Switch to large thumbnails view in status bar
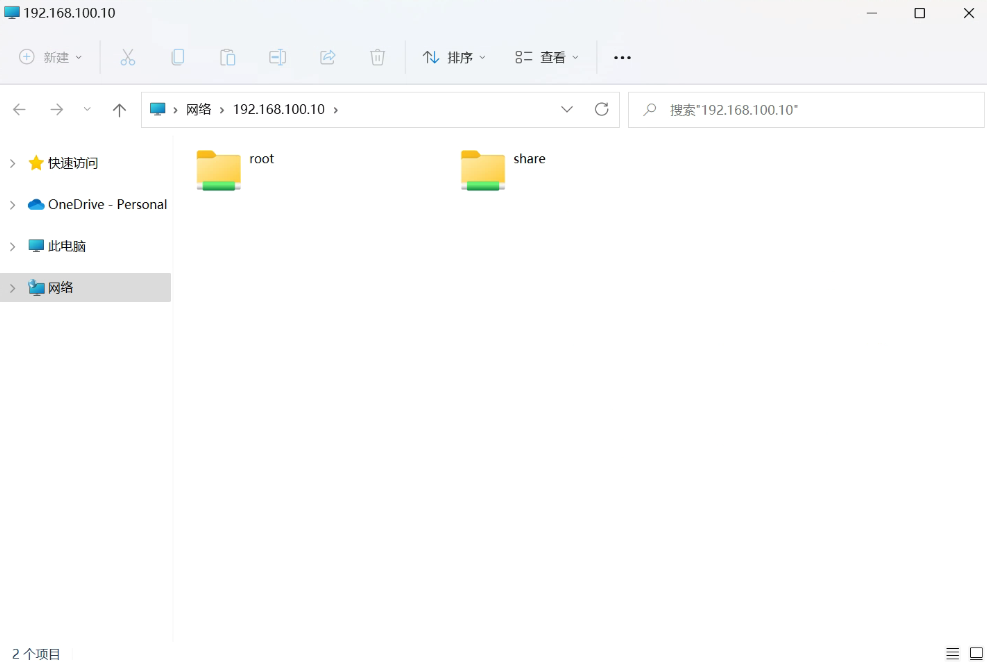 [x=976, y=653]
